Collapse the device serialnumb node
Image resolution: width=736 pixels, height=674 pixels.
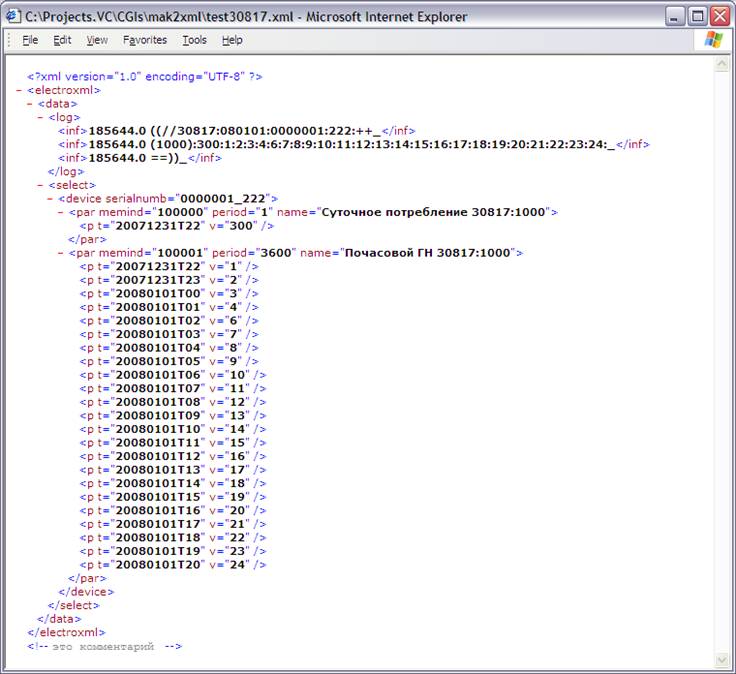(x=50, y=199)
